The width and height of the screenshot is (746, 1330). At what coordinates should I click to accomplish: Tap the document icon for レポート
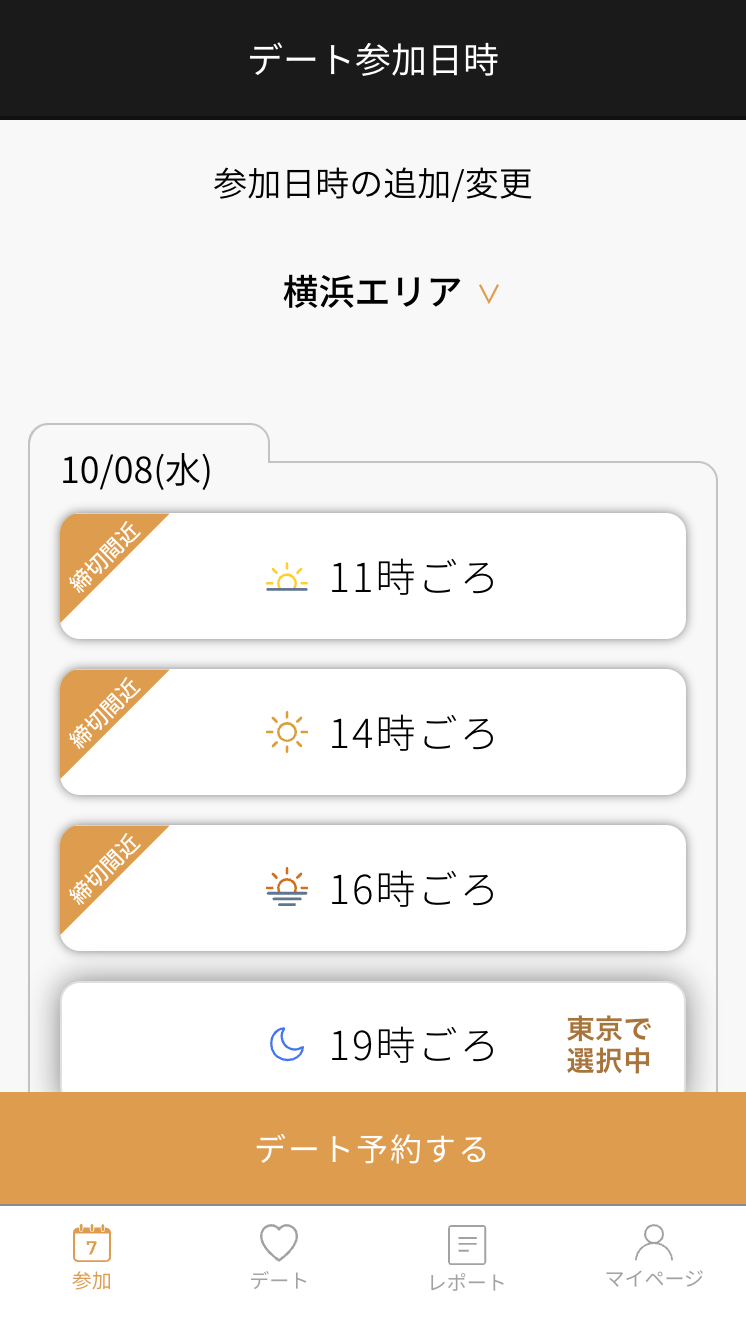[467, 1245]
